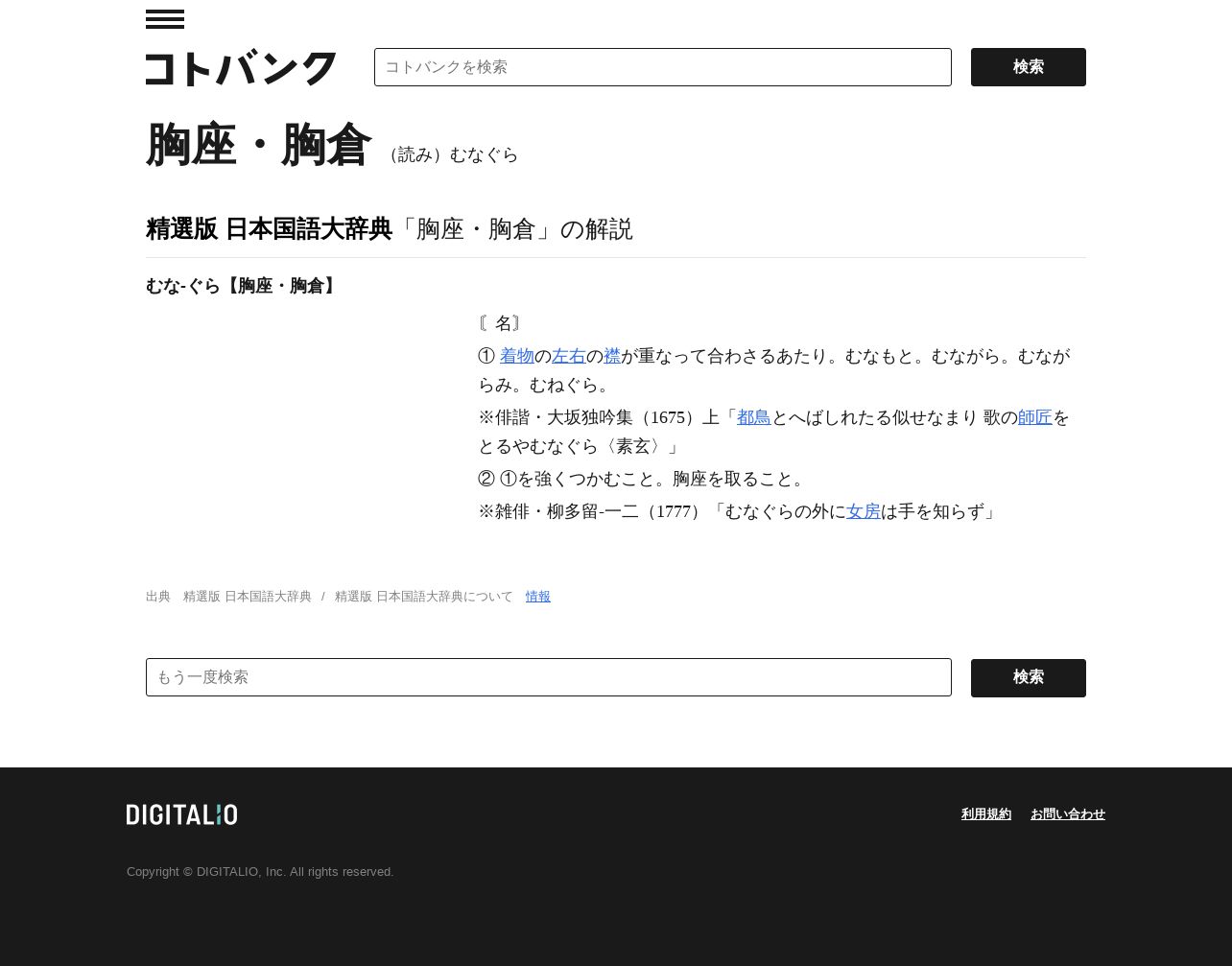Click the part-of-speech label 〘名〙

[502, 323]
